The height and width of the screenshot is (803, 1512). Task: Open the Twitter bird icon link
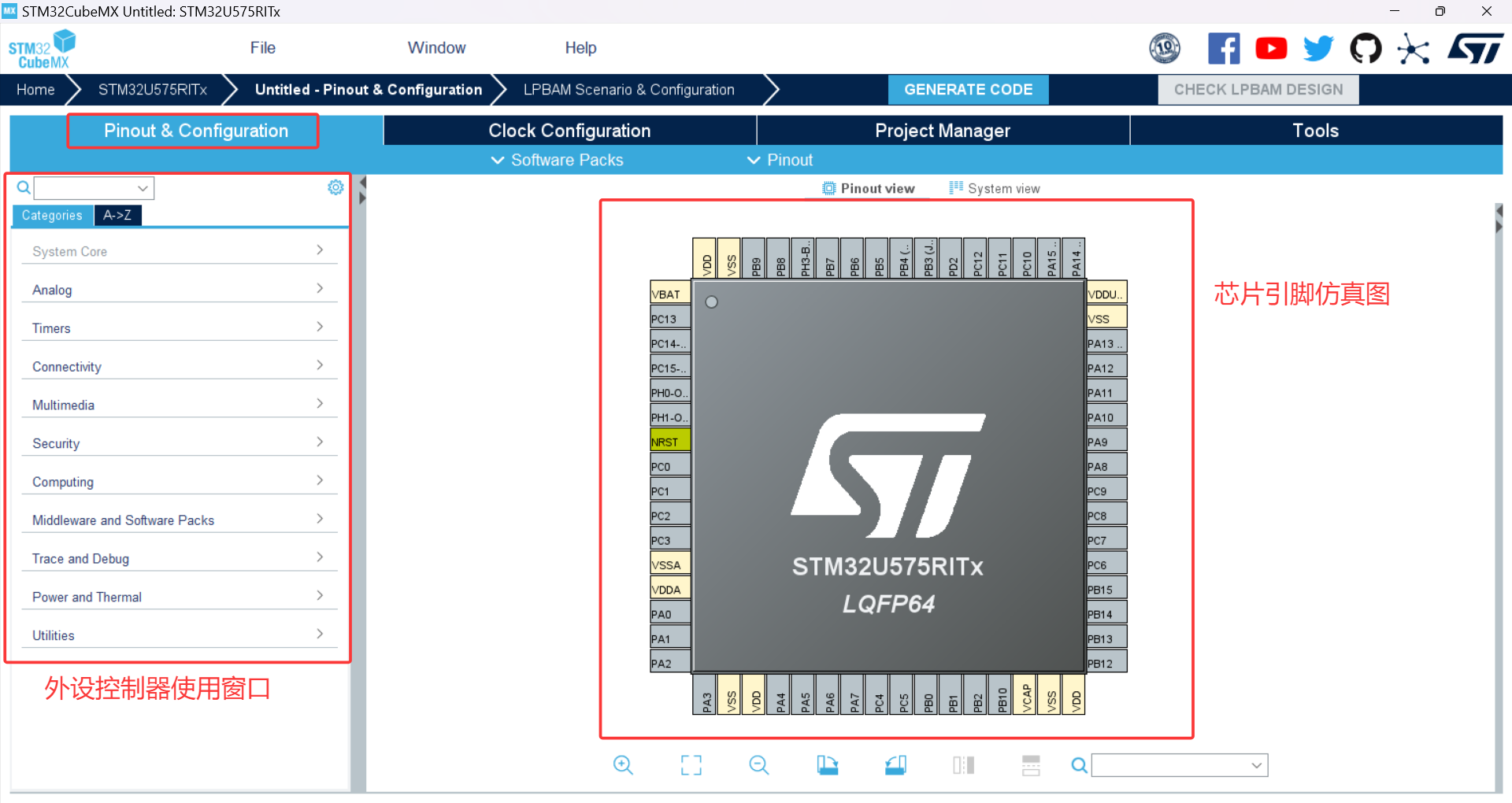(x=1318, y=49)
